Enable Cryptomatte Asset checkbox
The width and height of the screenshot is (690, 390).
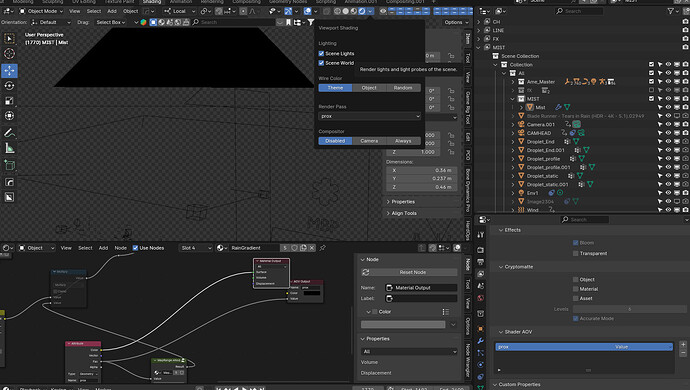[576, 298]
